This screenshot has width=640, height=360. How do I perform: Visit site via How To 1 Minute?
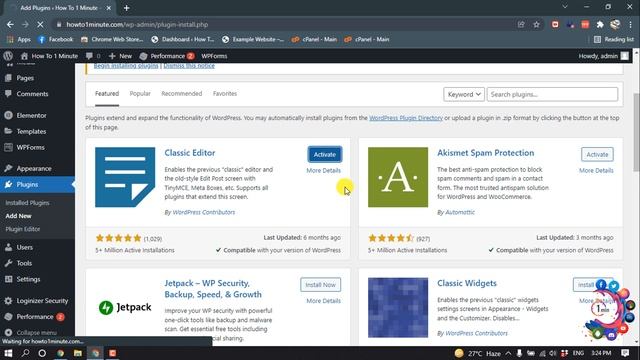tap(49, 56)
